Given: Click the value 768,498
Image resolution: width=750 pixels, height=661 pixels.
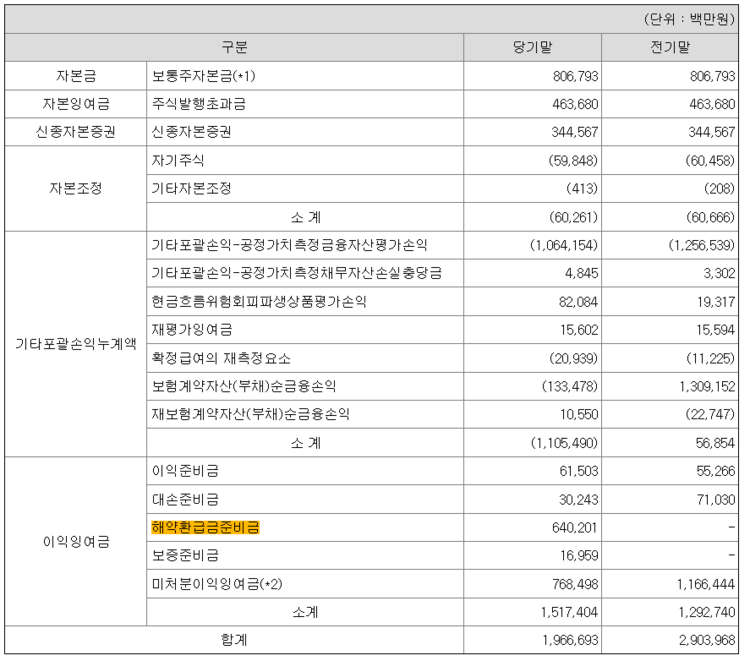Looking at the screenshot, I should click(575, 584).
